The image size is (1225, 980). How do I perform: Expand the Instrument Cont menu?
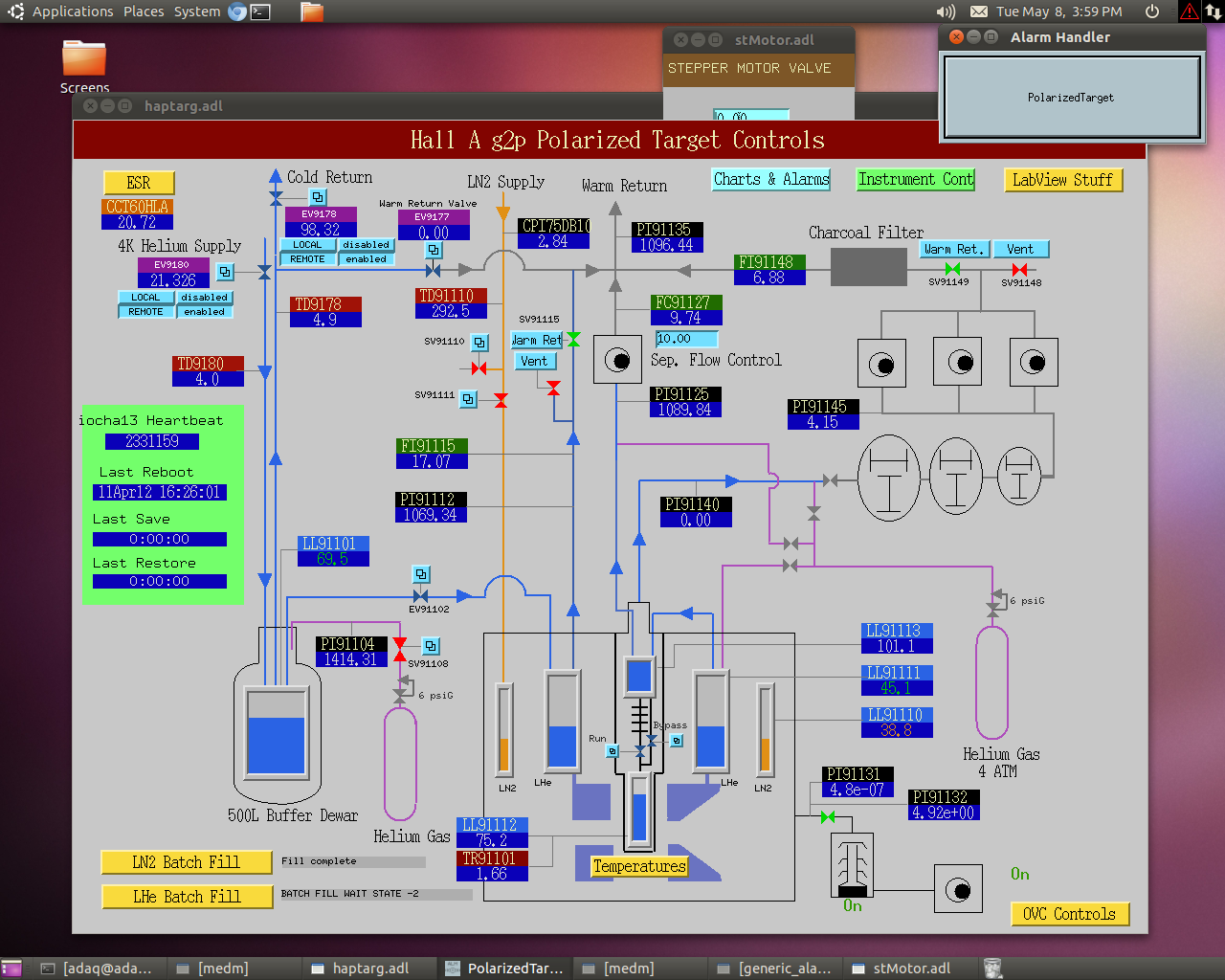click(x=915, y=179)
